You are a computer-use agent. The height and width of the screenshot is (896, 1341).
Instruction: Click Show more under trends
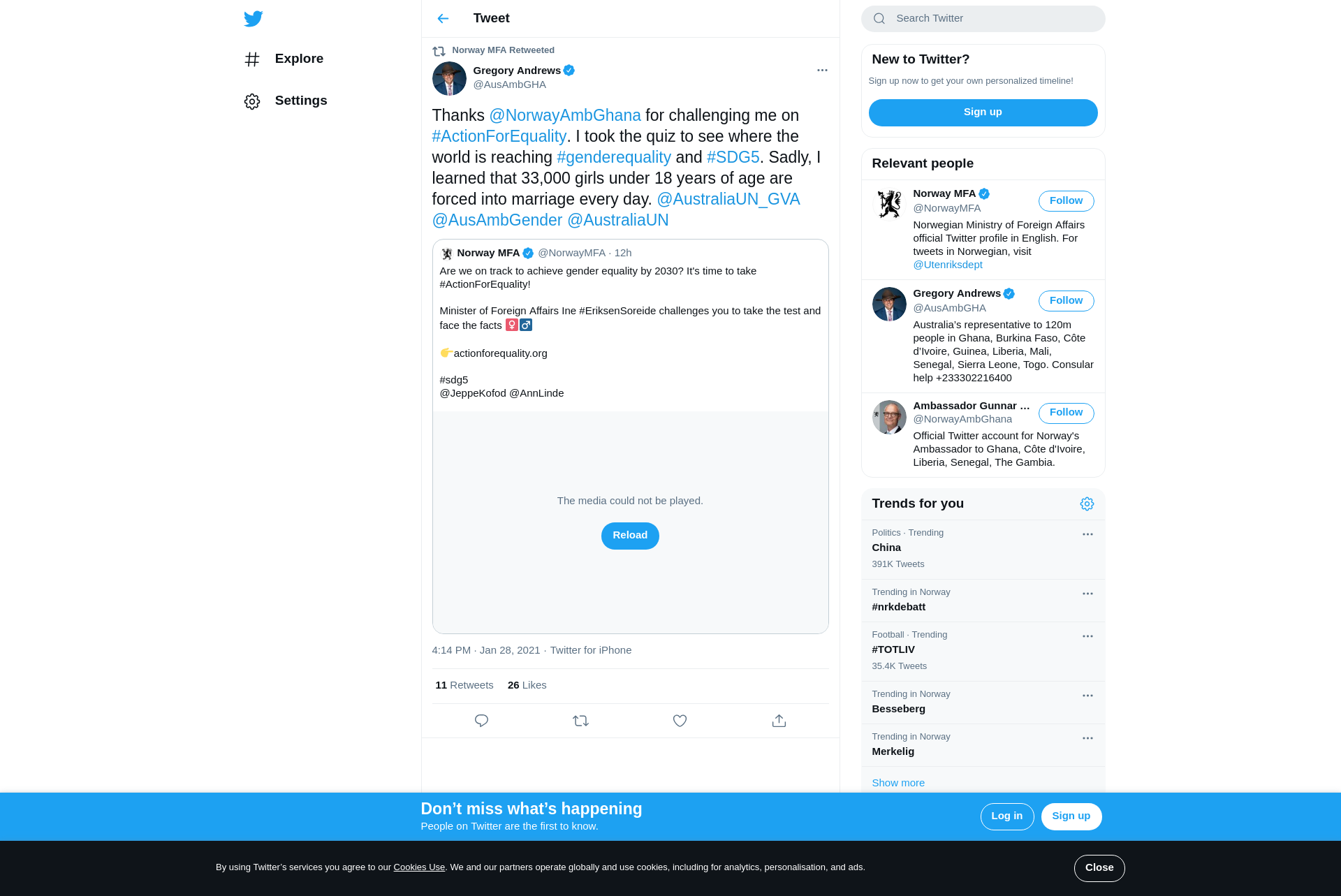[x=898, y=783]
